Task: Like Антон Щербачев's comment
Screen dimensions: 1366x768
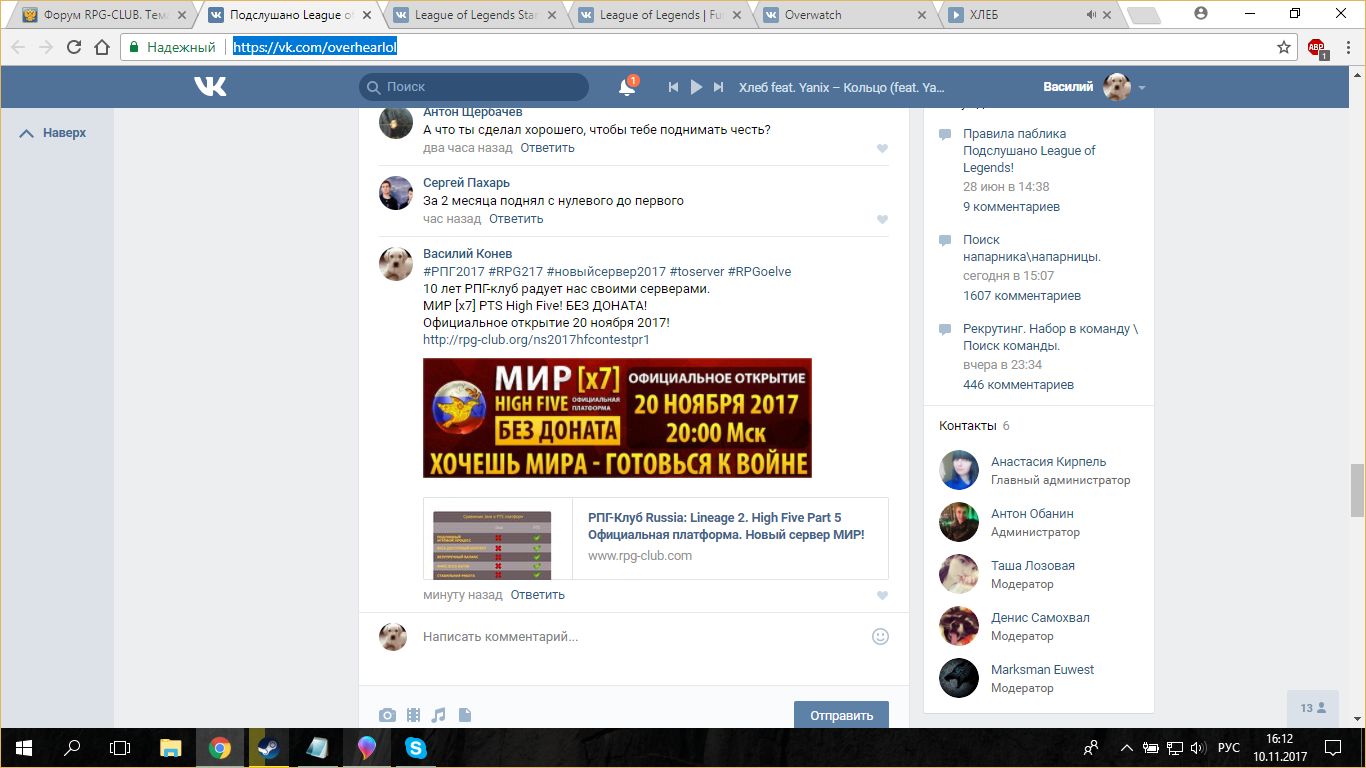Action: [882, 149]
